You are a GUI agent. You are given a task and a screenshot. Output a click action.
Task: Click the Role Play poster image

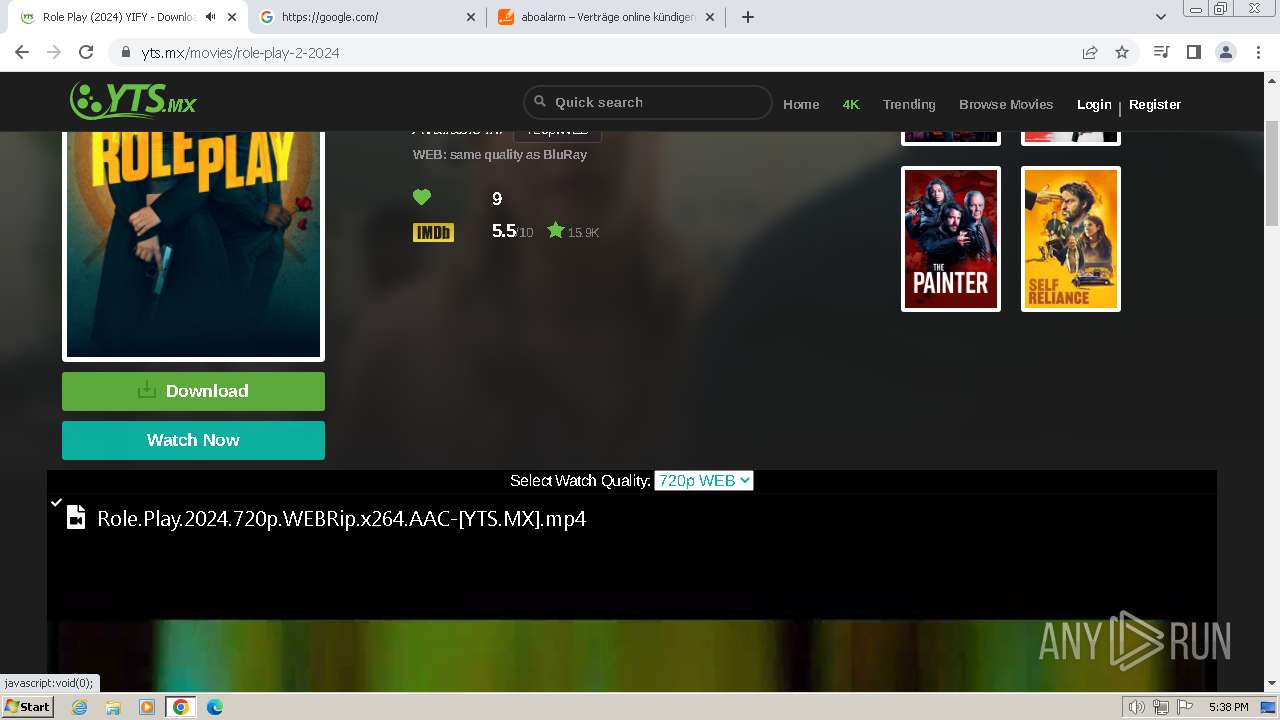click(193, 245)
